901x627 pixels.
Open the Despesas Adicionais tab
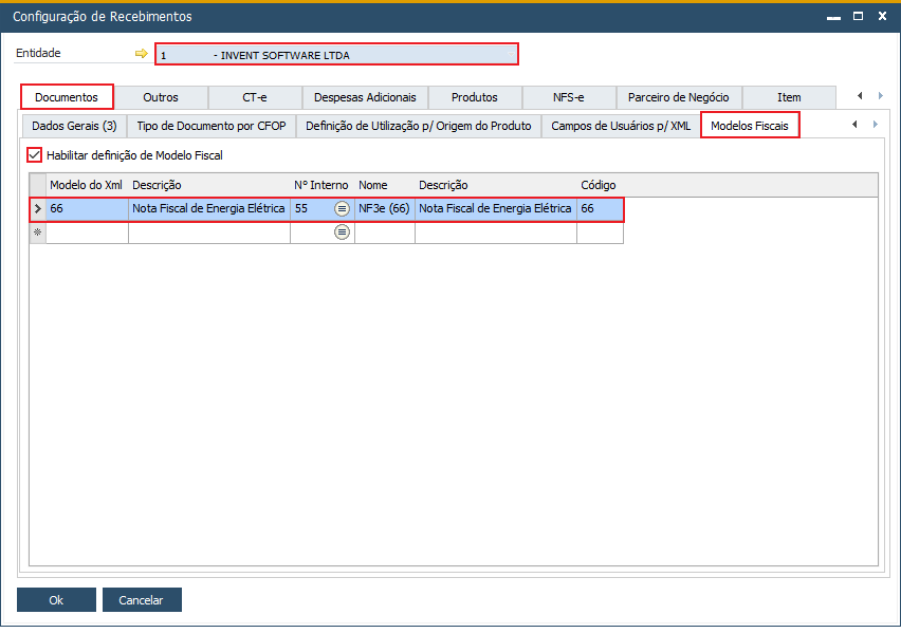click(x=365, y=97)
